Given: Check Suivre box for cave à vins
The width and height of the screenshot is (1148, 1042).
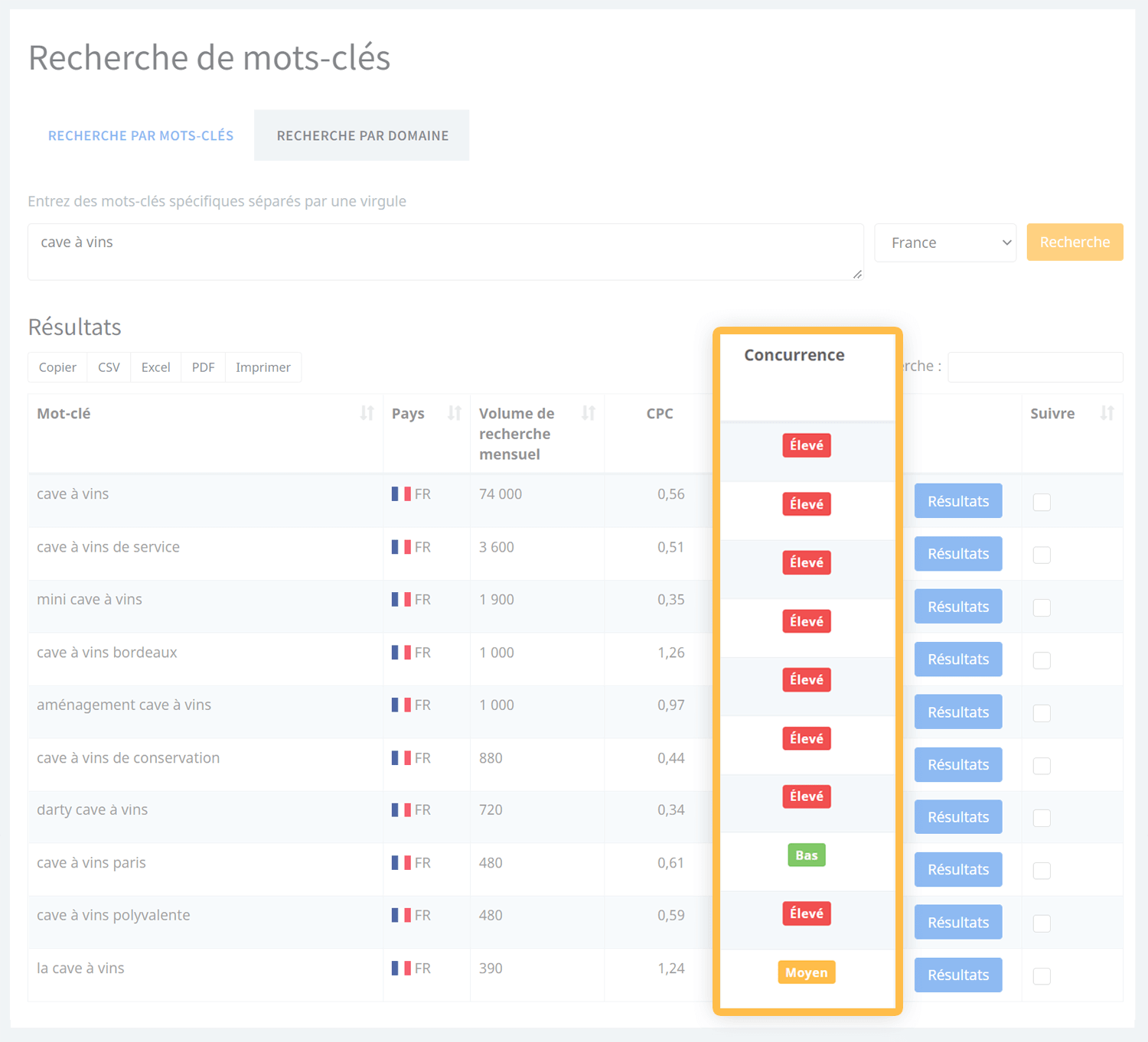Looking at the screenshot, I should [x=1042, y=502].
